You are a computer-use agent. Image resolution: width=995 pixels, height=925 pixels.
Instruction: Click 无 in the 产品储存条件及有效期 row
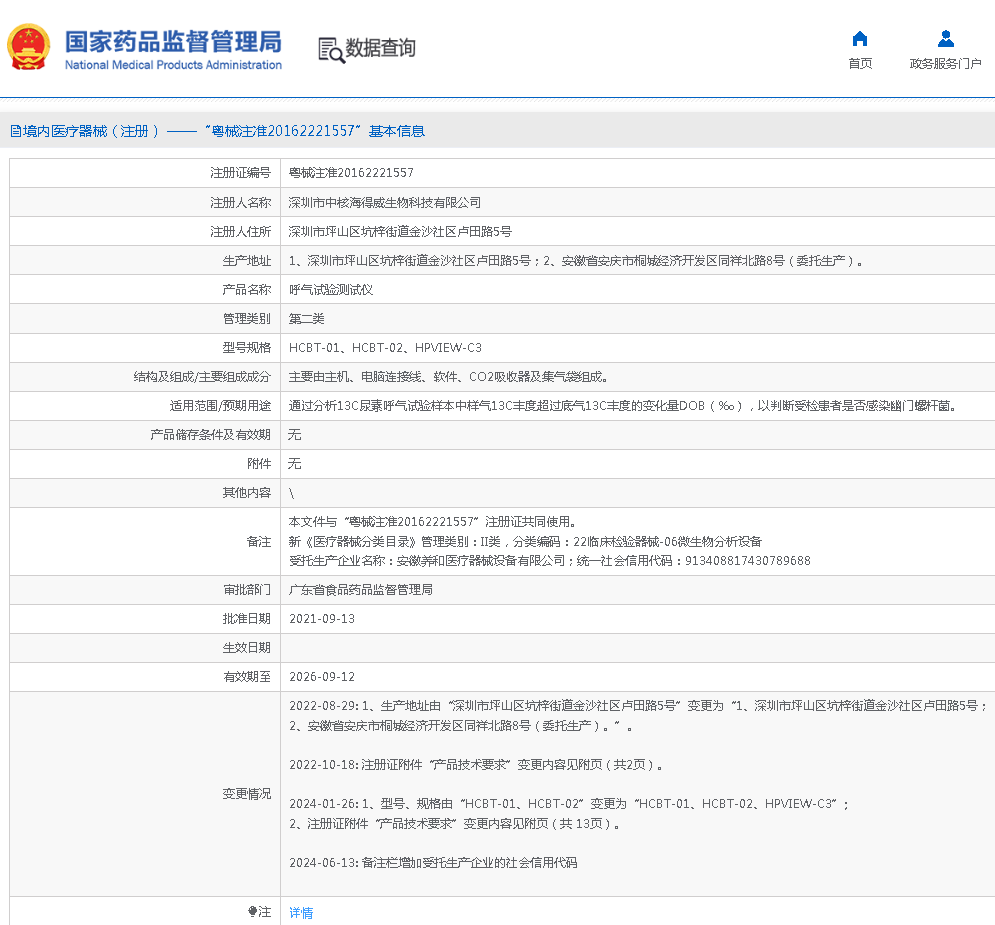pyautogui.click(x=294, y=435)
